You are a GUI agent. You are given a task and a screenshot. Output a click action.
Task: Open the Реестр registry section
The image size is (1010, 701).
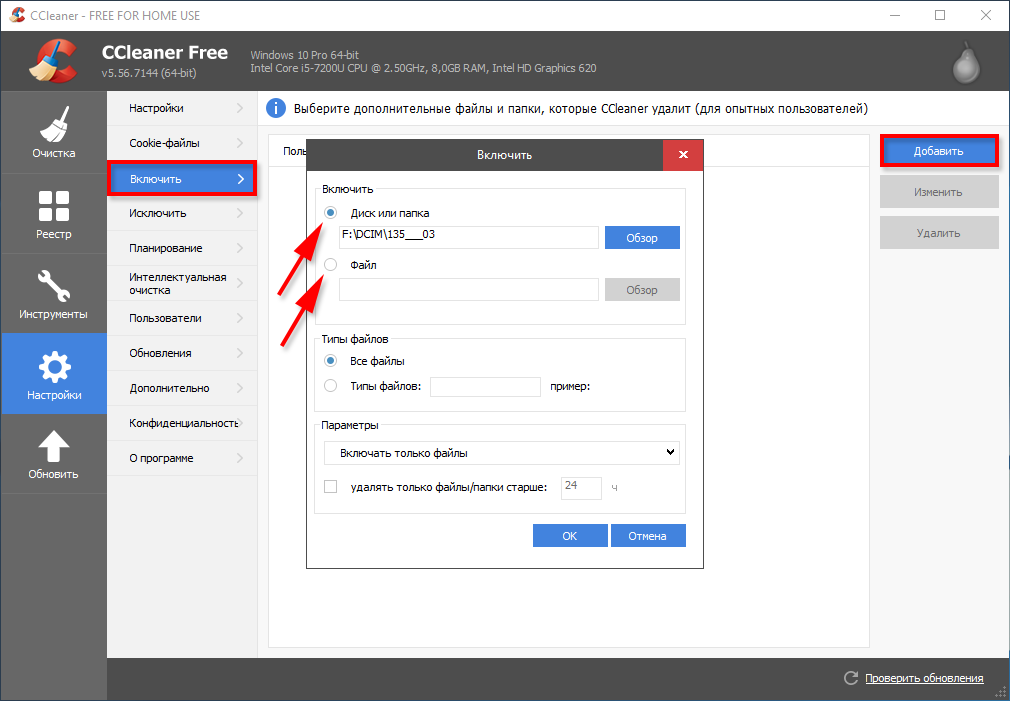[x=53, y=214]
